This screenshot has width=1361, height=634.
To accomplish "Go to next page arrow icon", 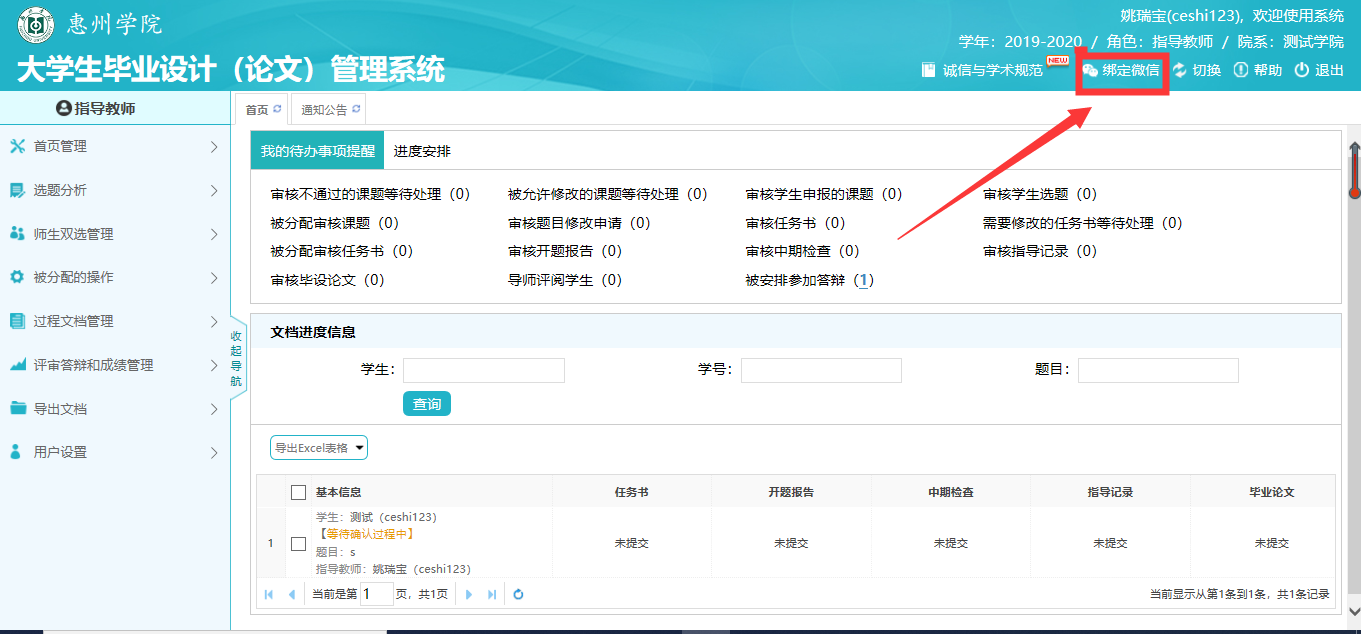I will click(469, 594).
